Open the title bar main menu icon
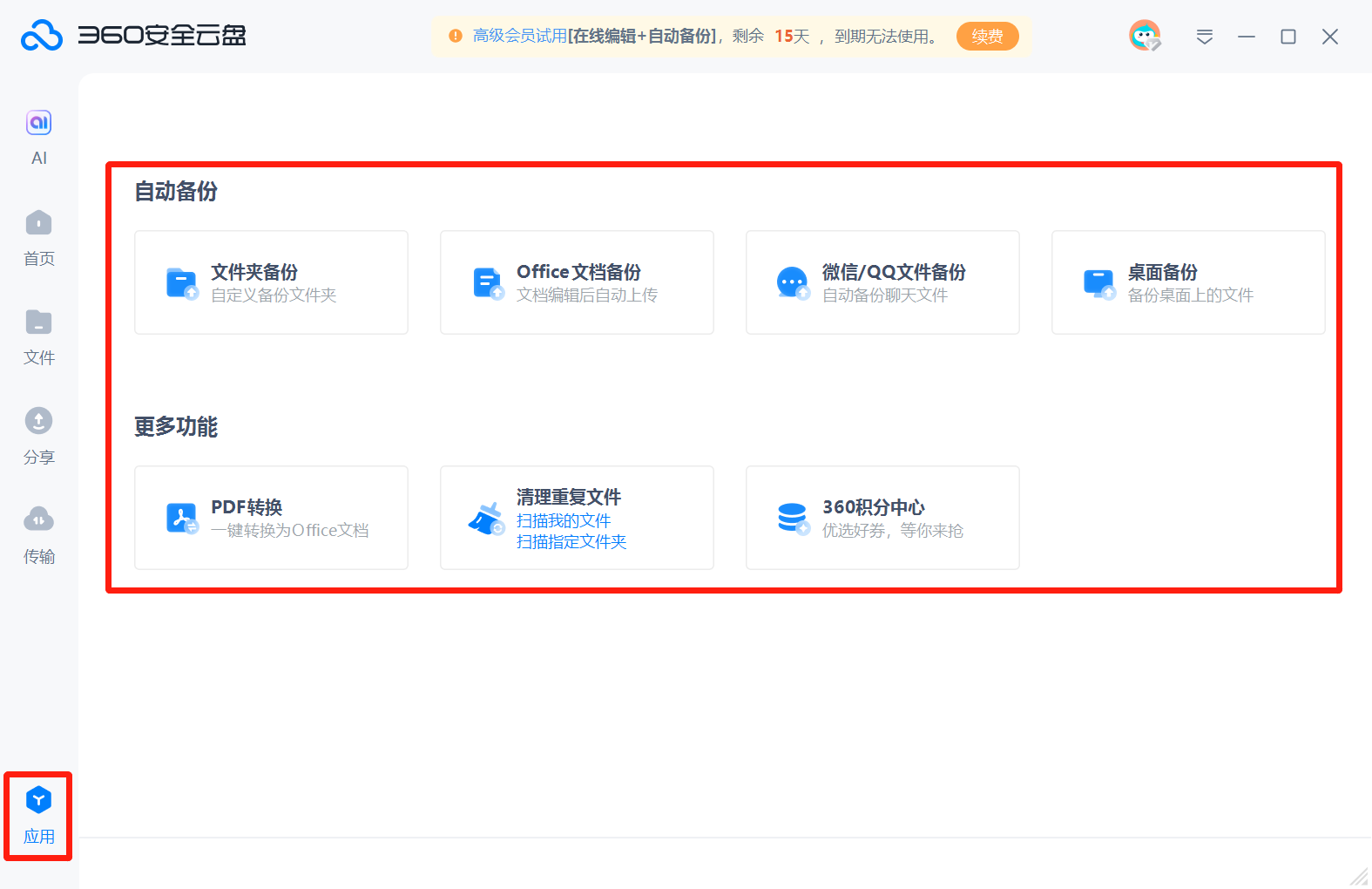1372x889 pixels. 1205,37
